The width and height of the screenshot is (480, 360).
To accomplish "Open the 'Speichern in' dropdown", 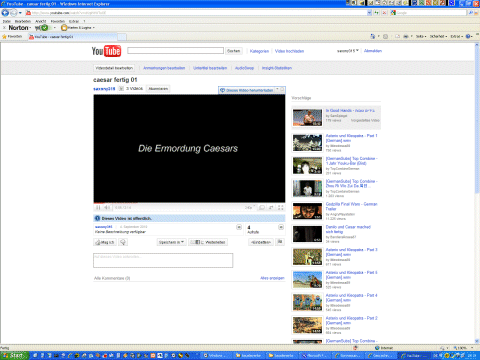I will [x=171, y=242].
